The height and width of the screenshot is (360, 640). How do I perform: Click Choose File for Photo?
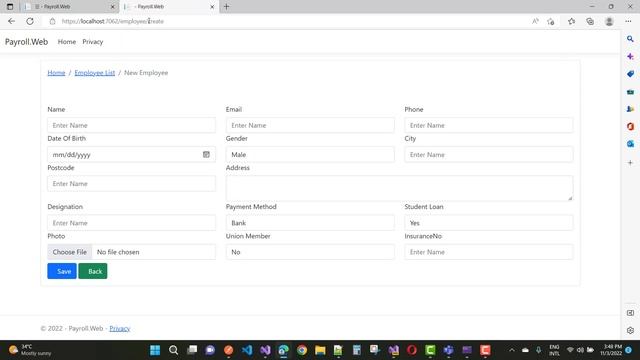[70, 252]
